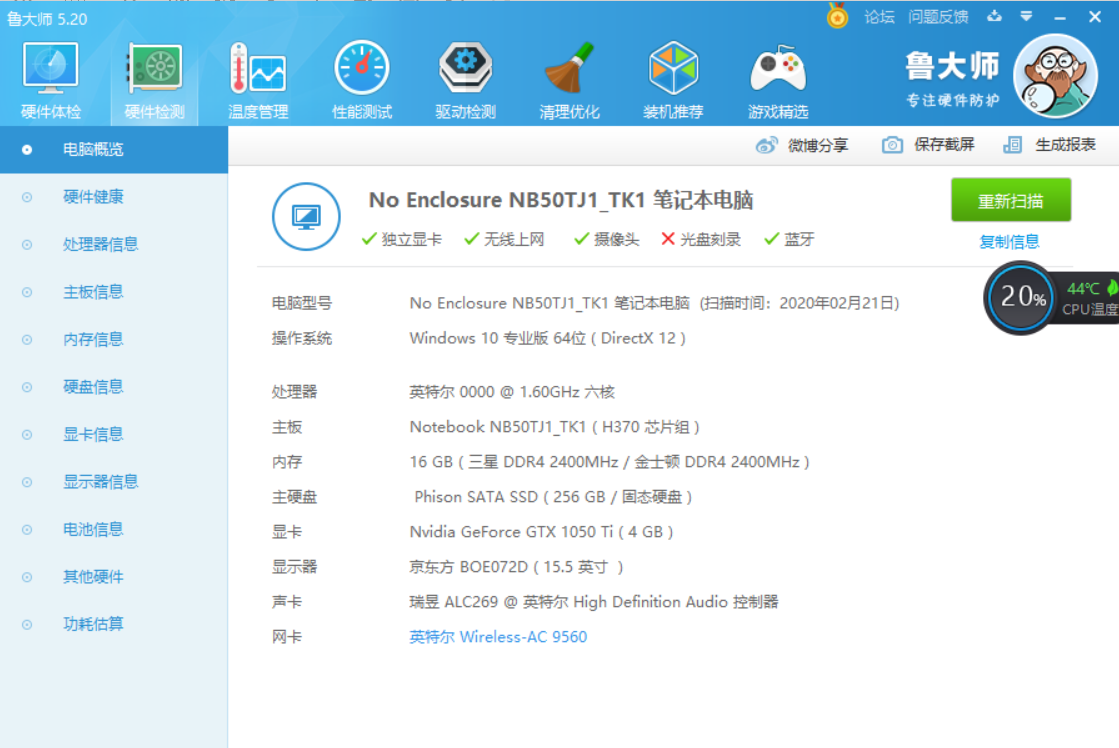Select 电脑概览 sidebar tab
1119x748 pixels.
coord(114,149)
